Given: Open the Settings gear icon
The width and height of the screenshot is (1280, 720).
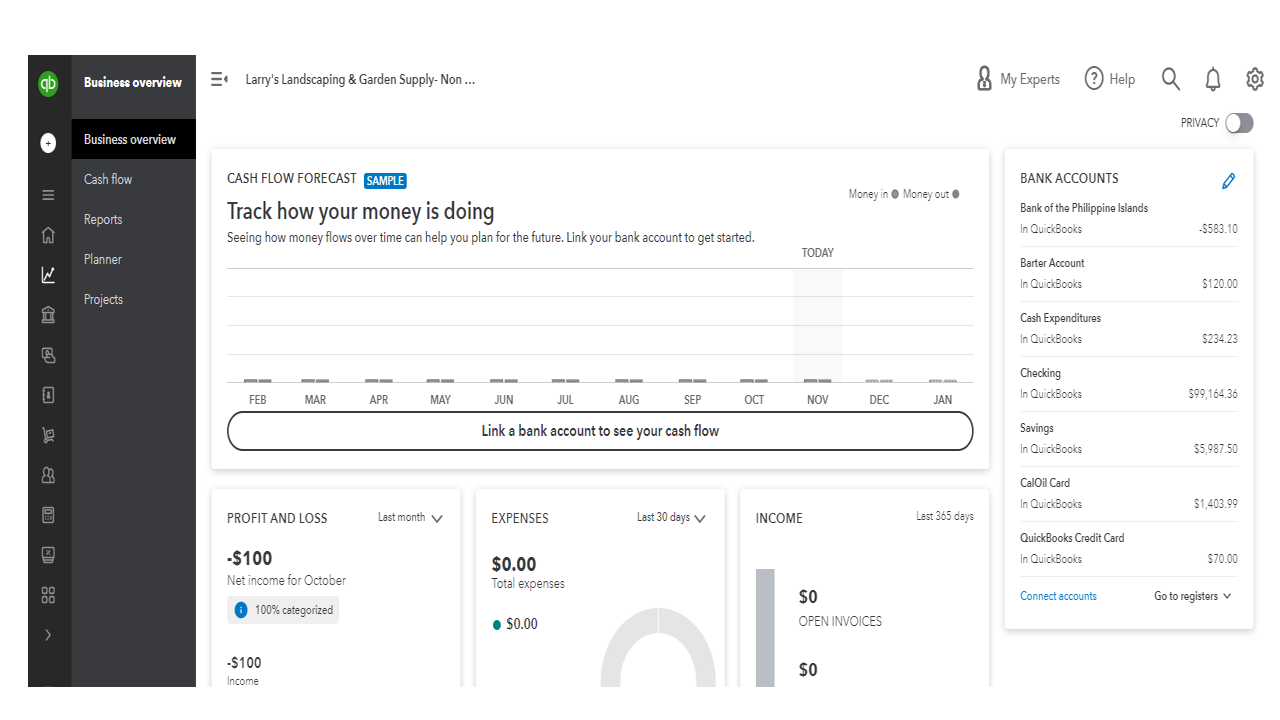Looking at the screenshot, I should tap(1255, 80).
